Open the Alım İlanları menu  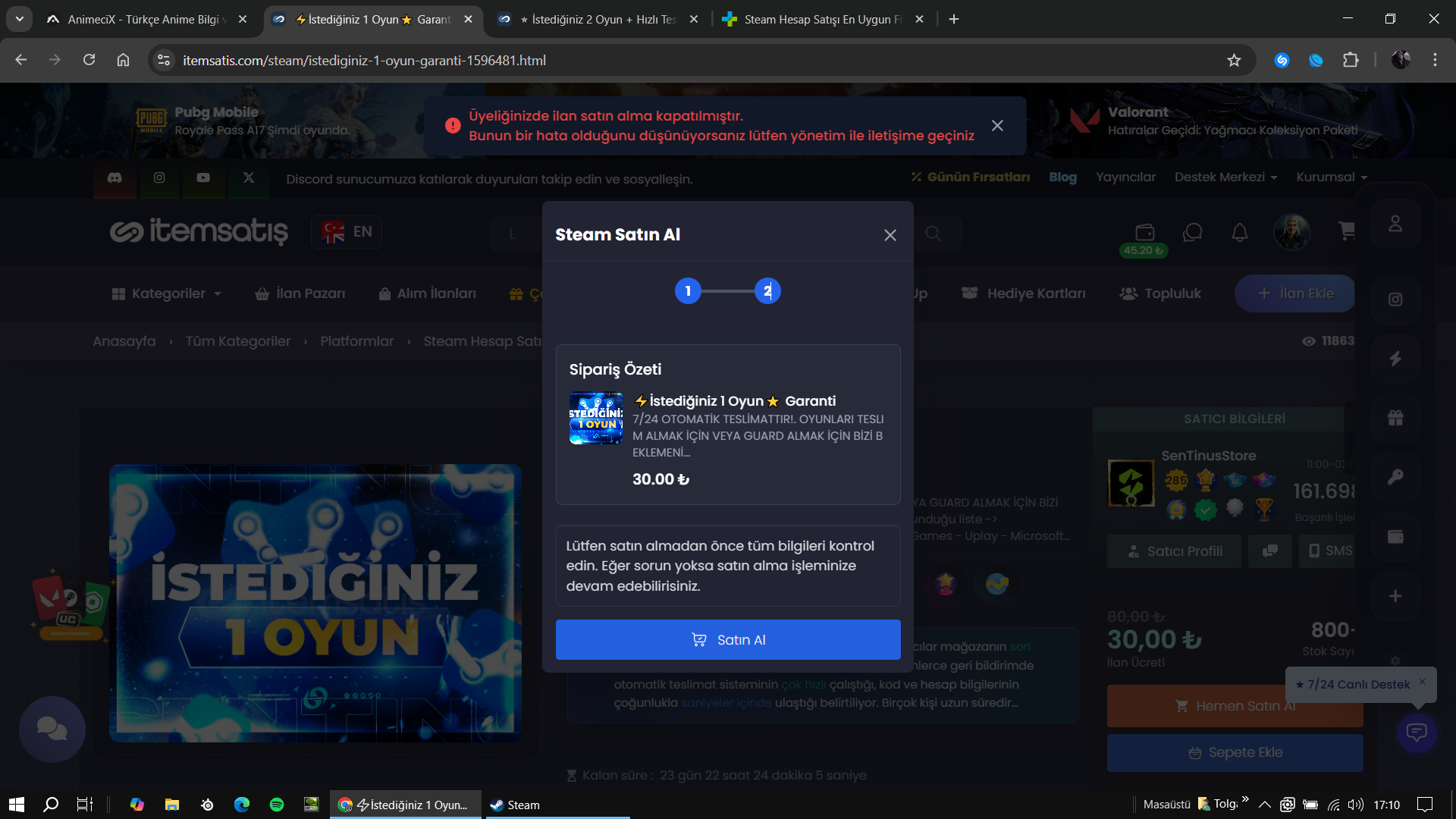428,293
